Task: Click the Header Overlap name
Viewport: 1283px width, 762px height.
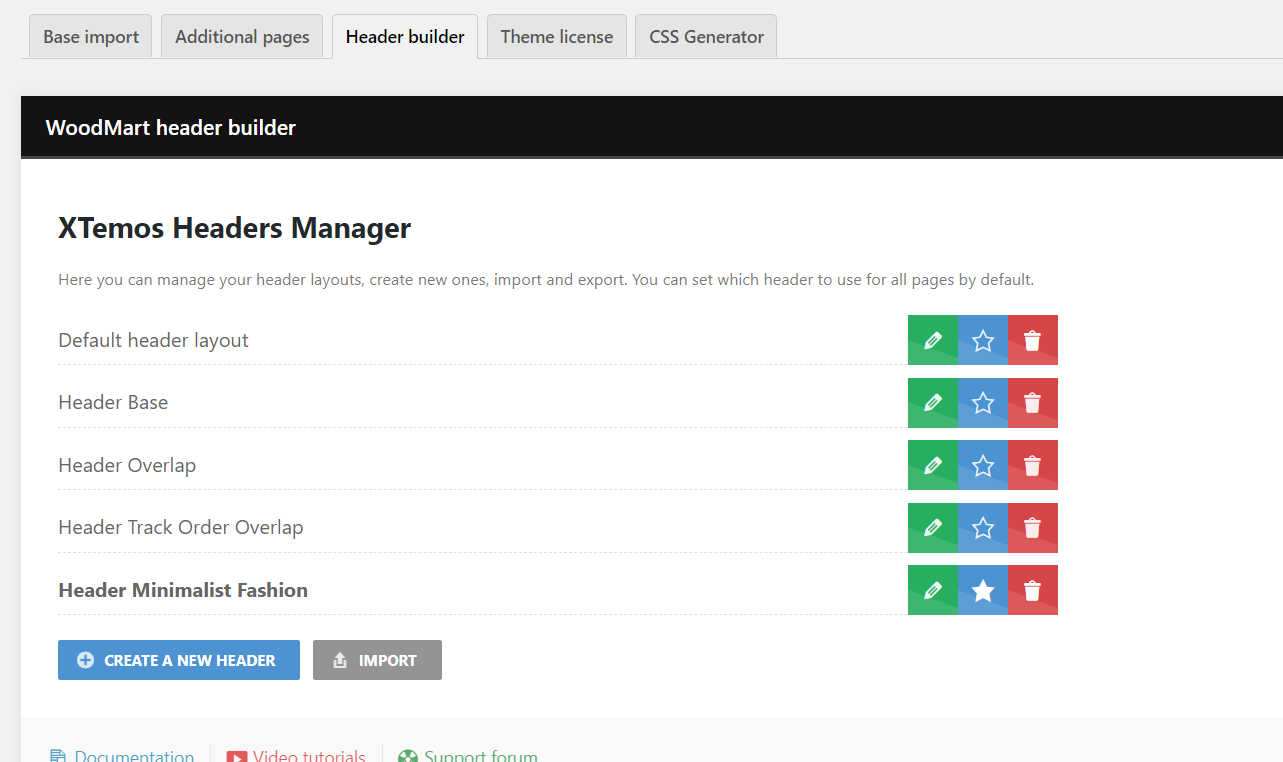Action: click(127, 465)
